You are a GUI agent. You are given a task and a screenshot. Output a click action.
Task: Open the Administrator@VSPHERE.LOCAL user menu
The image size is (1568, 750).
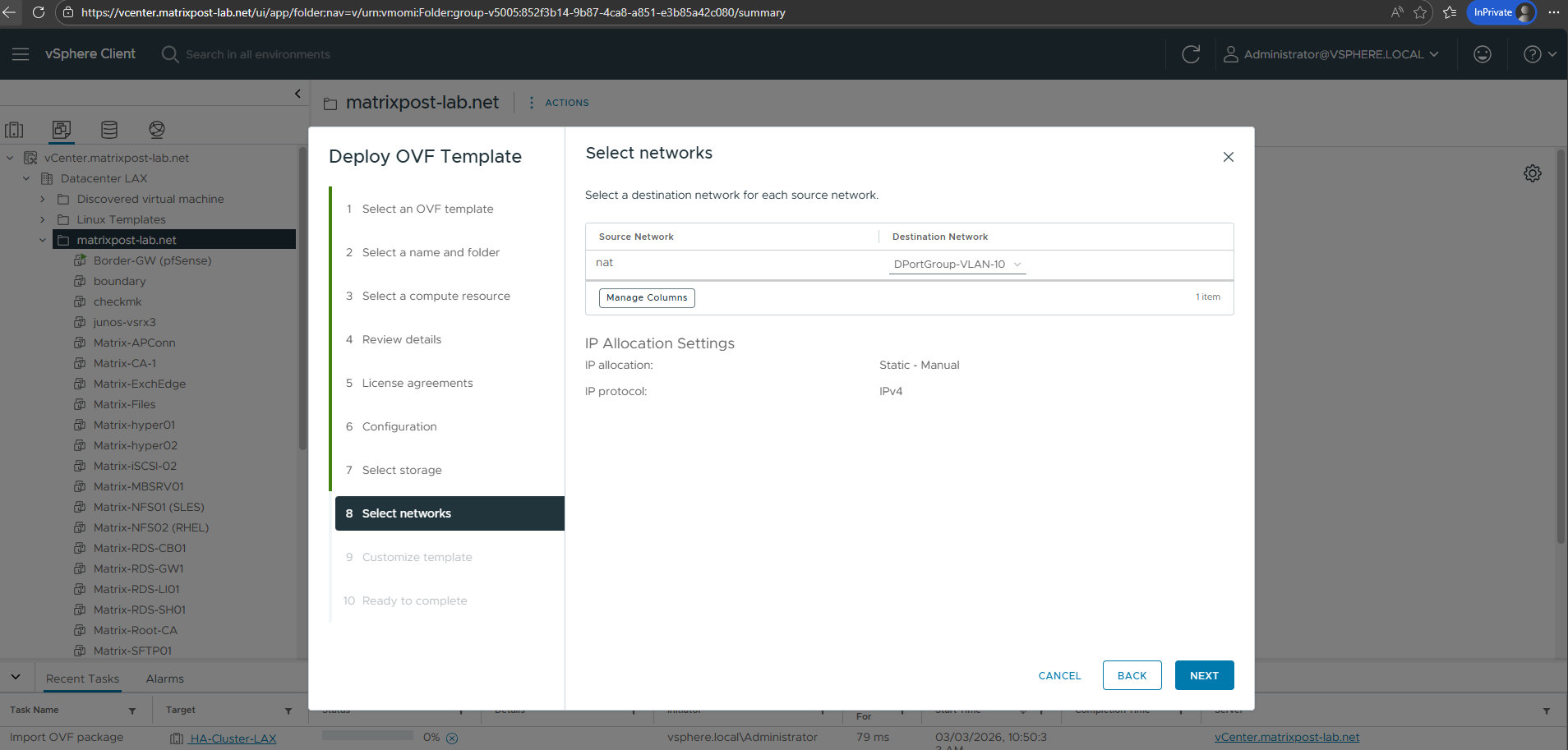point(1332,54)
